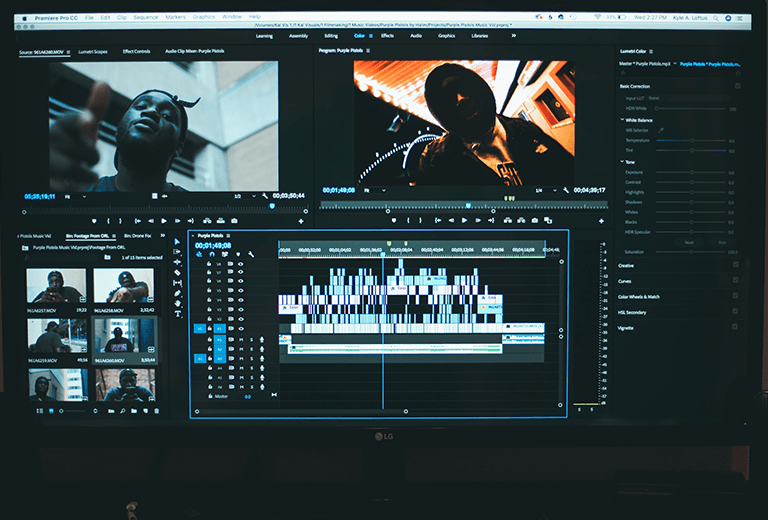Click the trash icon in the bin panel
Image resolution: width=768 pixels, height=520 pixels.
156,410
